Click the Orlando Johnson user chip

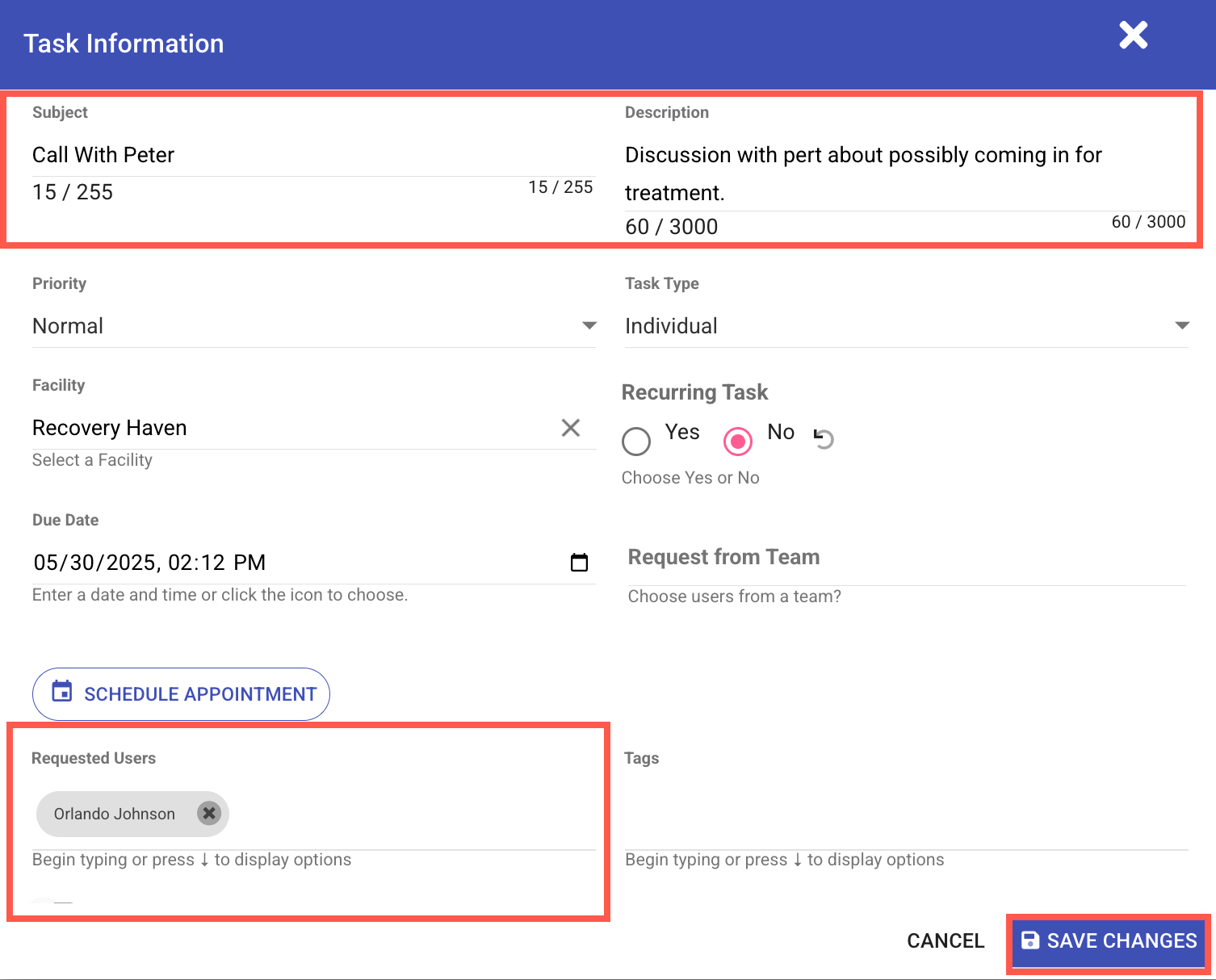[x=115, y=814]
